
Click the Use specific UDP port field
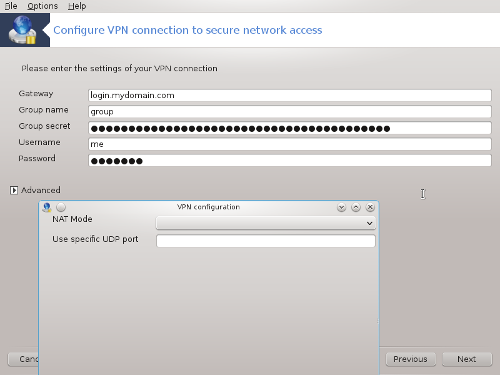[x=266, y=241]
